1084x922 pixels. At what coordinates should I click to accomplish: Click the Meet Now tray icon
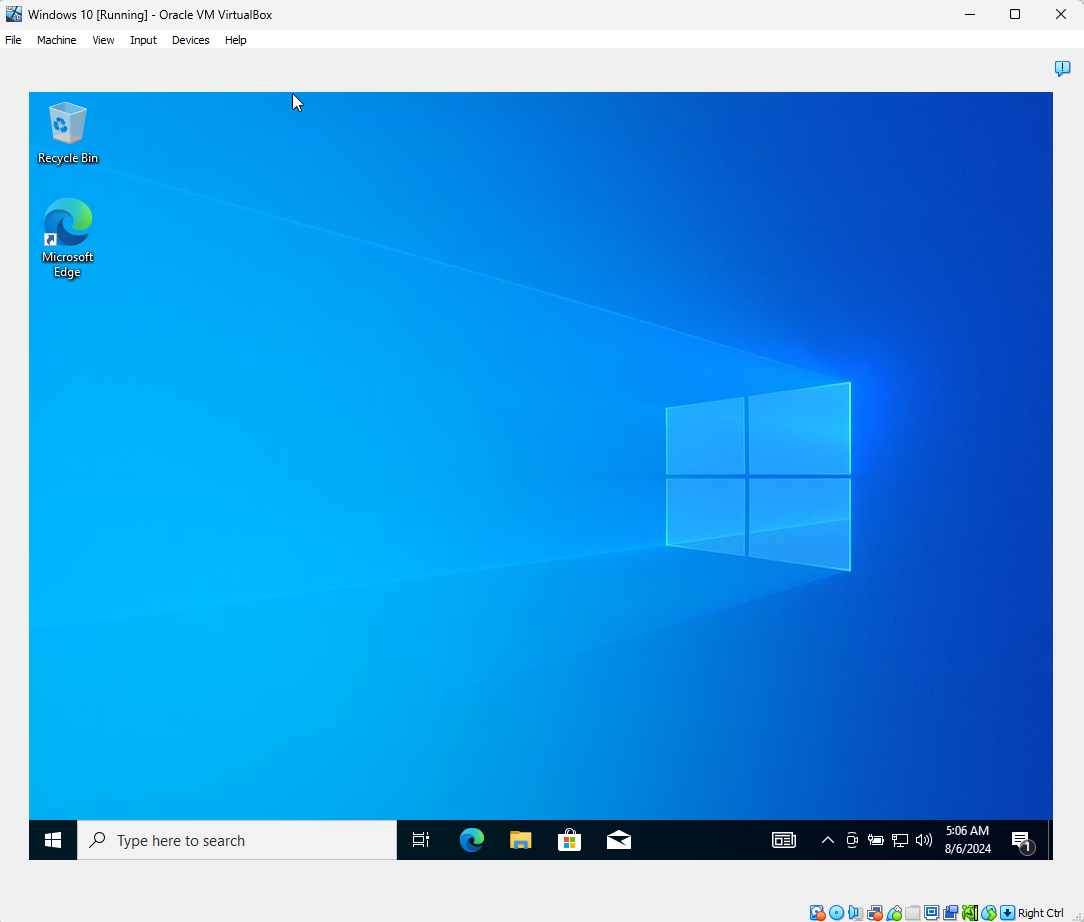(x=852, y=840)
